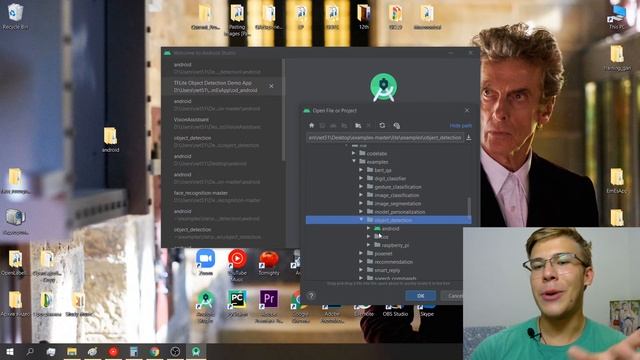Image resolution: width=640 pixels, height=360 pixels.
Task: Click the YouTube Music desktop shortcut
Action: [237, 265]
